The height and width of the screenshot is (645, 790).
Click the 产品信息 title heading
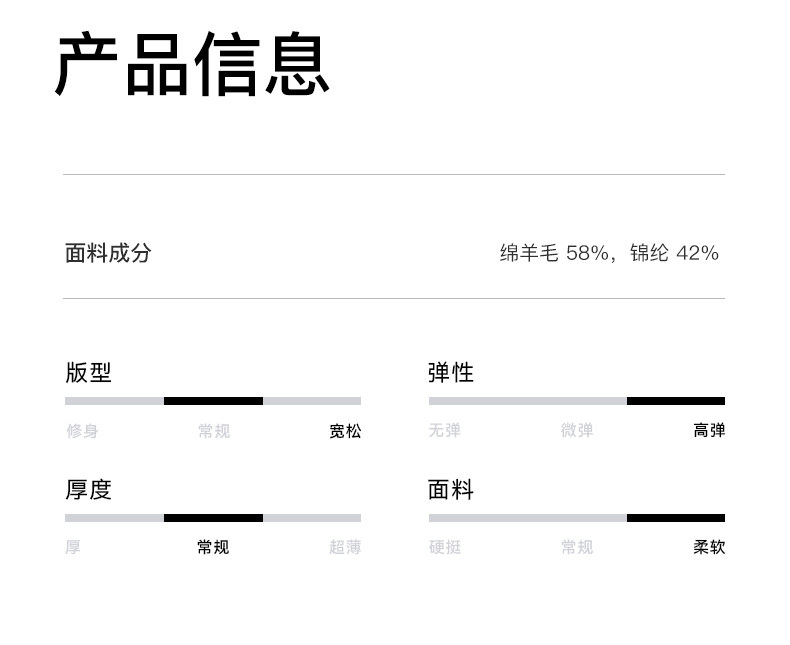pos(192,66)
